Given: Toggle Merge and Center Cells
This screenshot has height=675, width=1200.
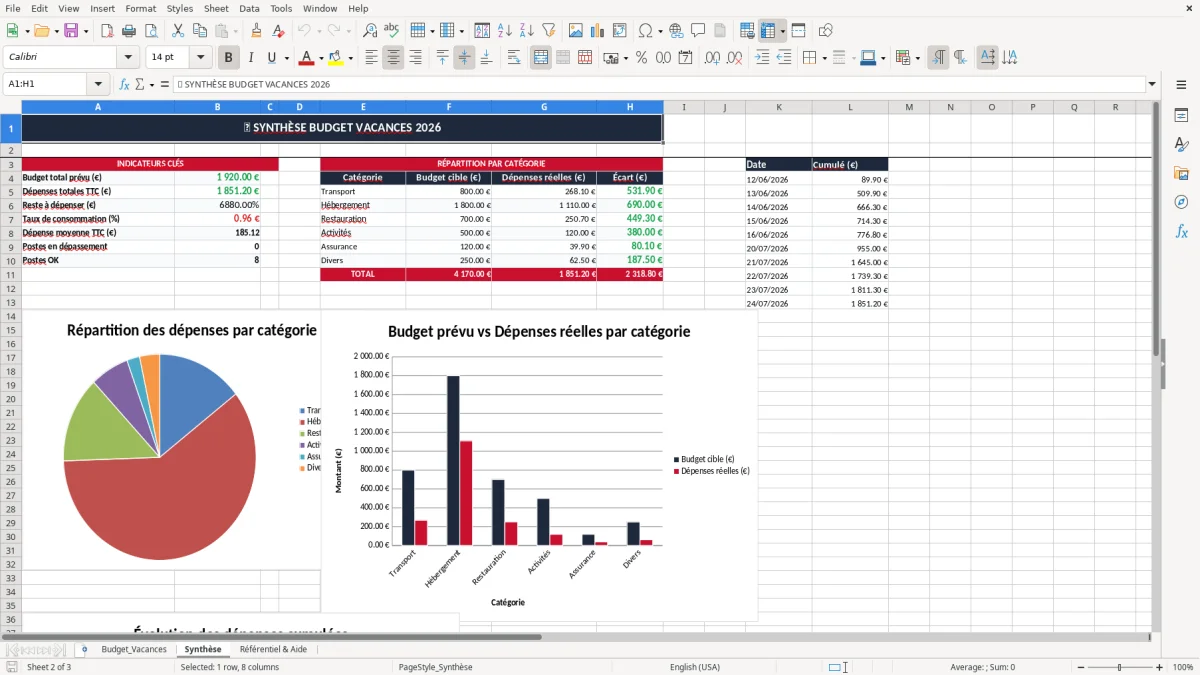Looking at the screenshot, I should tap(541, 58).
